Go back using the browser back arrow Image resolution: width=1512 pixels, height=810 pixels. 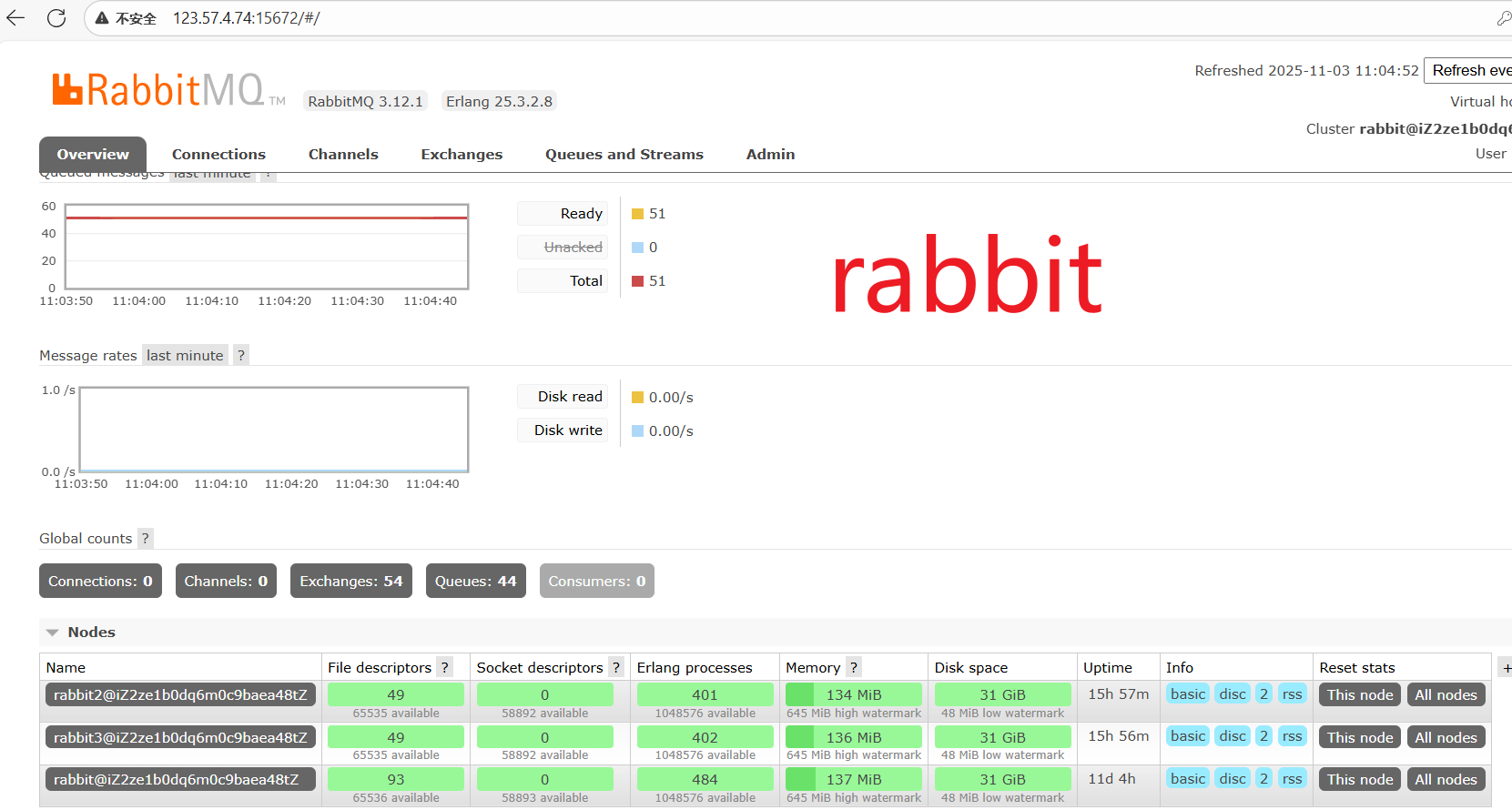pos(15,18)
